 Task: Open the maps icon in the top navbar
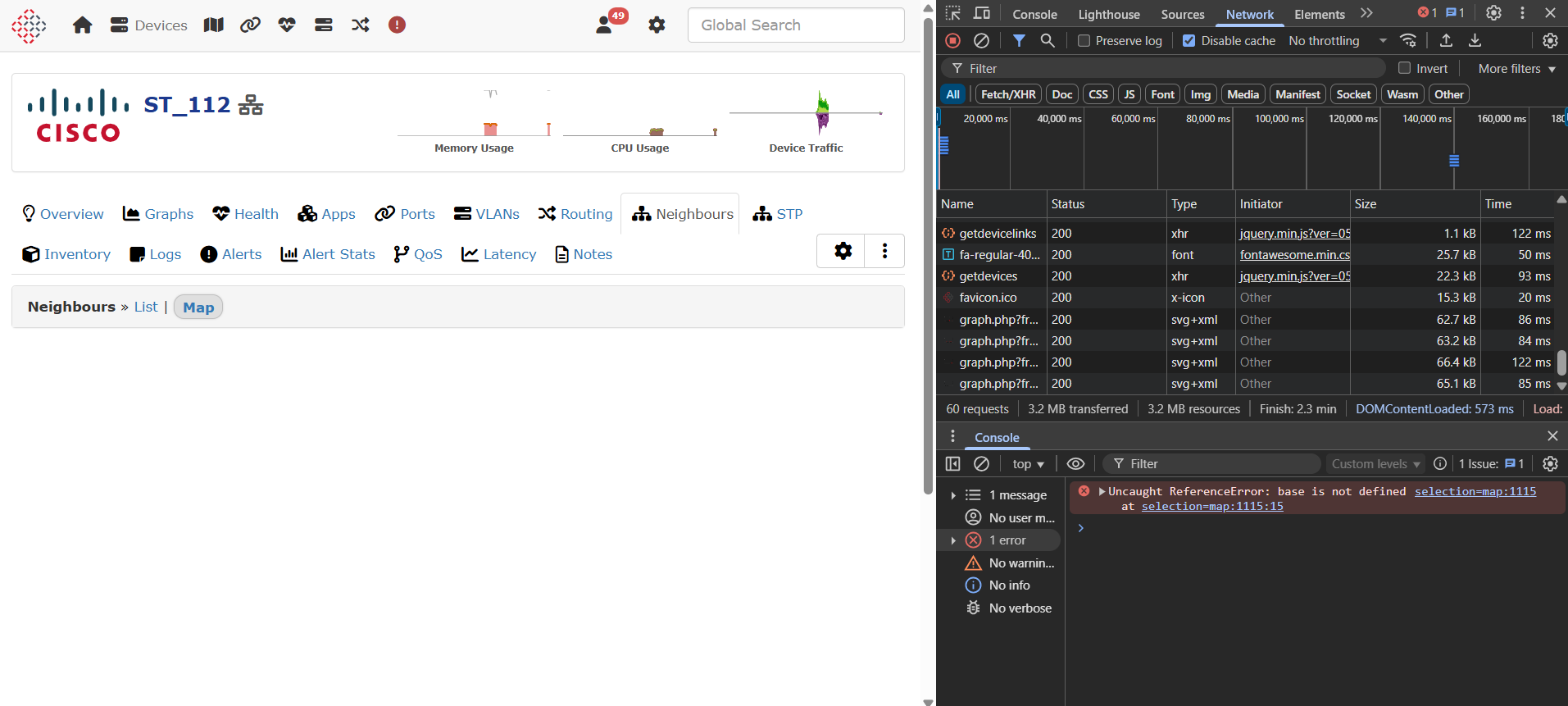(x=214, y=25)
